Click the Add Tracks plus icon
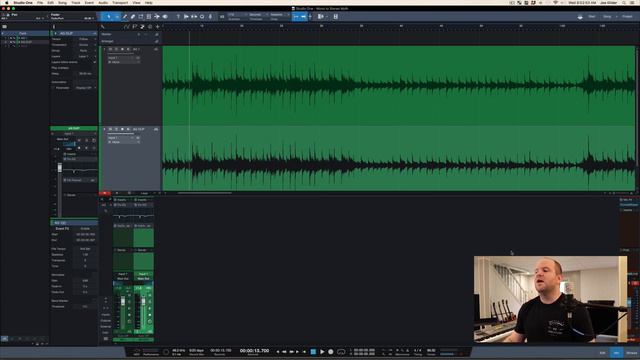 click(x=158, y=27)
